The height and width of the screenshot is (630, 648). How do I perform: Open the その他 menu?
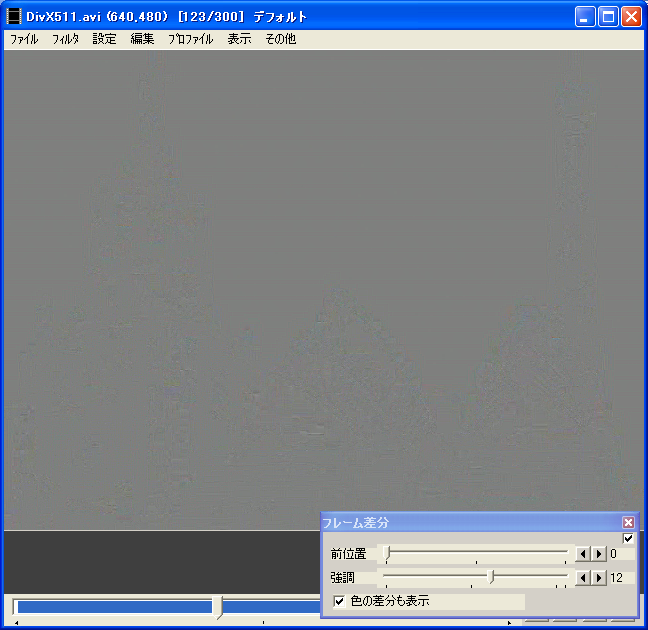click(x=280, y=40)
